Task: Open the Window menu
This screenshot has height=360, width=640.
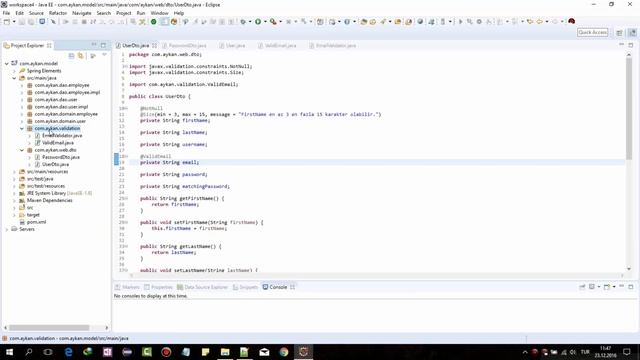Action: (159, 13)
